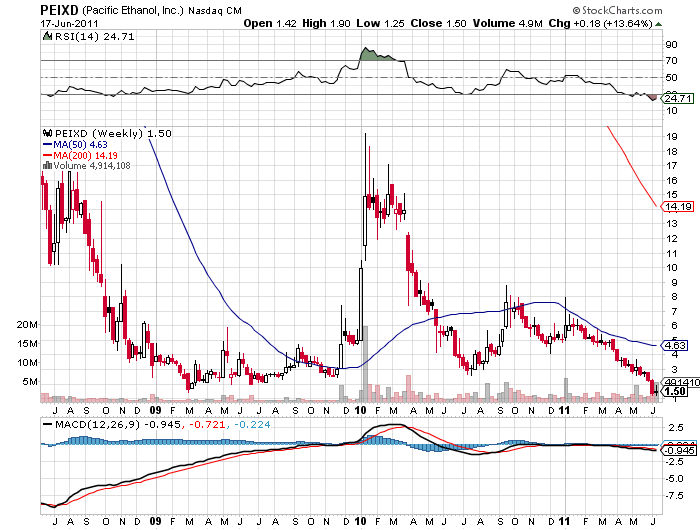Click the red line swatch beside MA(200)
This screenshot has height=530, width=700.
47,155
